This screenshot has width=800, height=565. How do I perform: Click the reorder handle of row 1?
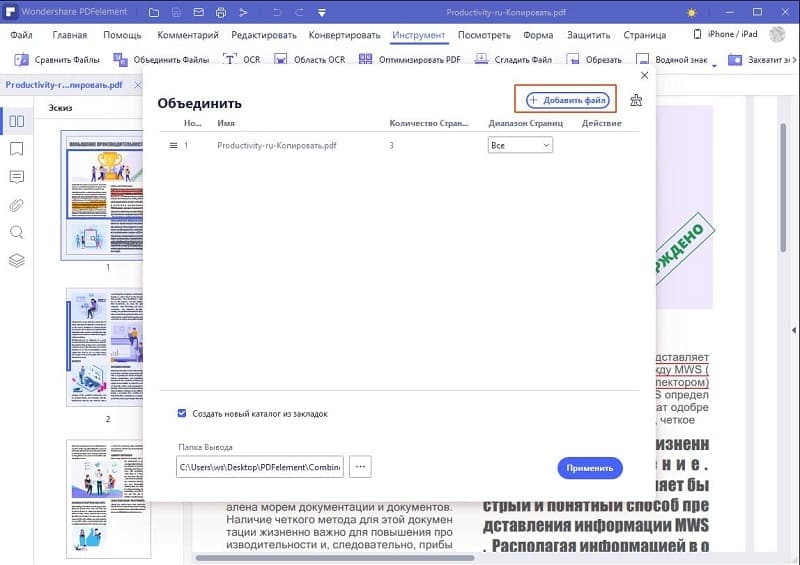pos(173,145)
